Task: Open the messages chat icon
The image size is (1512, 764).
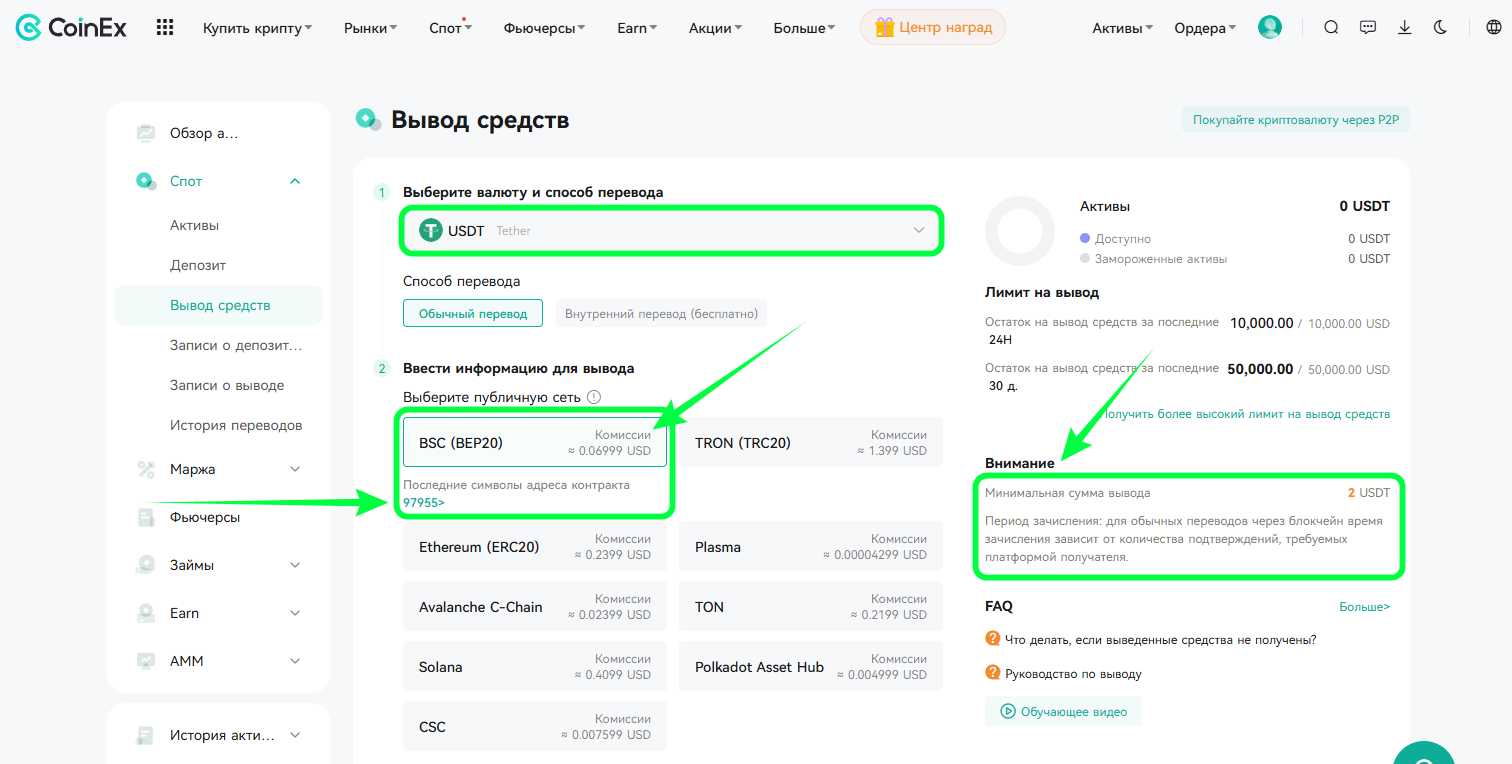Action: tap(1368, 28)
